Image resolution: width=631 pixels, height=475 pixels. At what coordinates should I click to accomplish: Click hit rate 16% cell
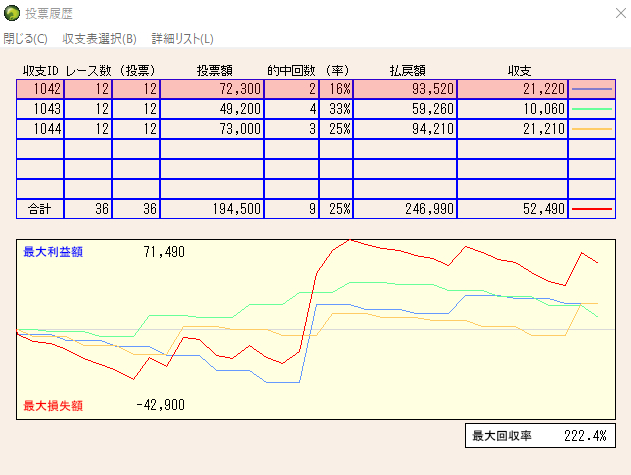coord(336,89)
